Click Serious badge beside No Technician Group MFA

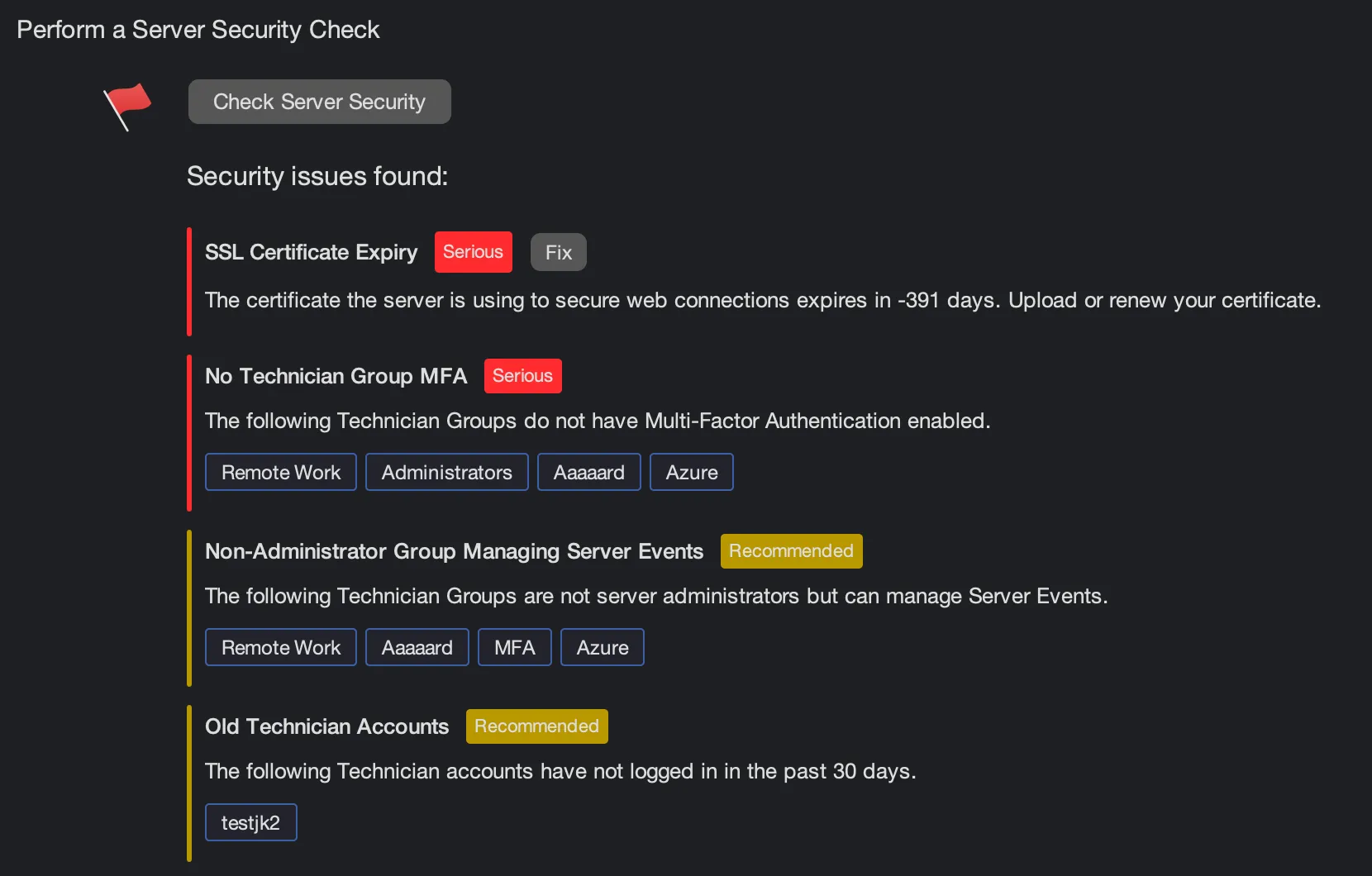pyautogui.click(x=522, y=376)
